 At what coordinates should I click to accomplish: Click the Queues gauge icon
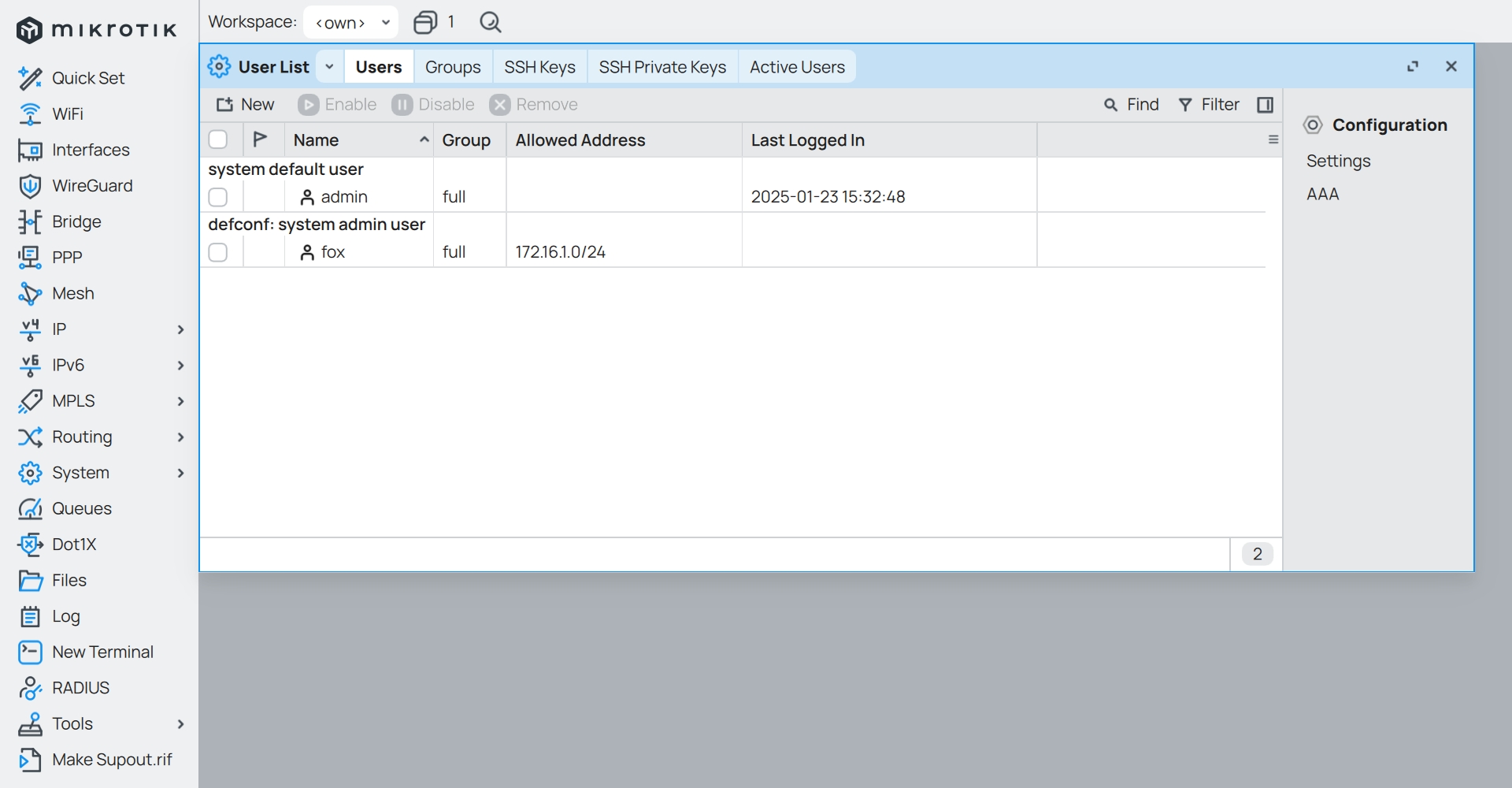(x=30, y=508)
